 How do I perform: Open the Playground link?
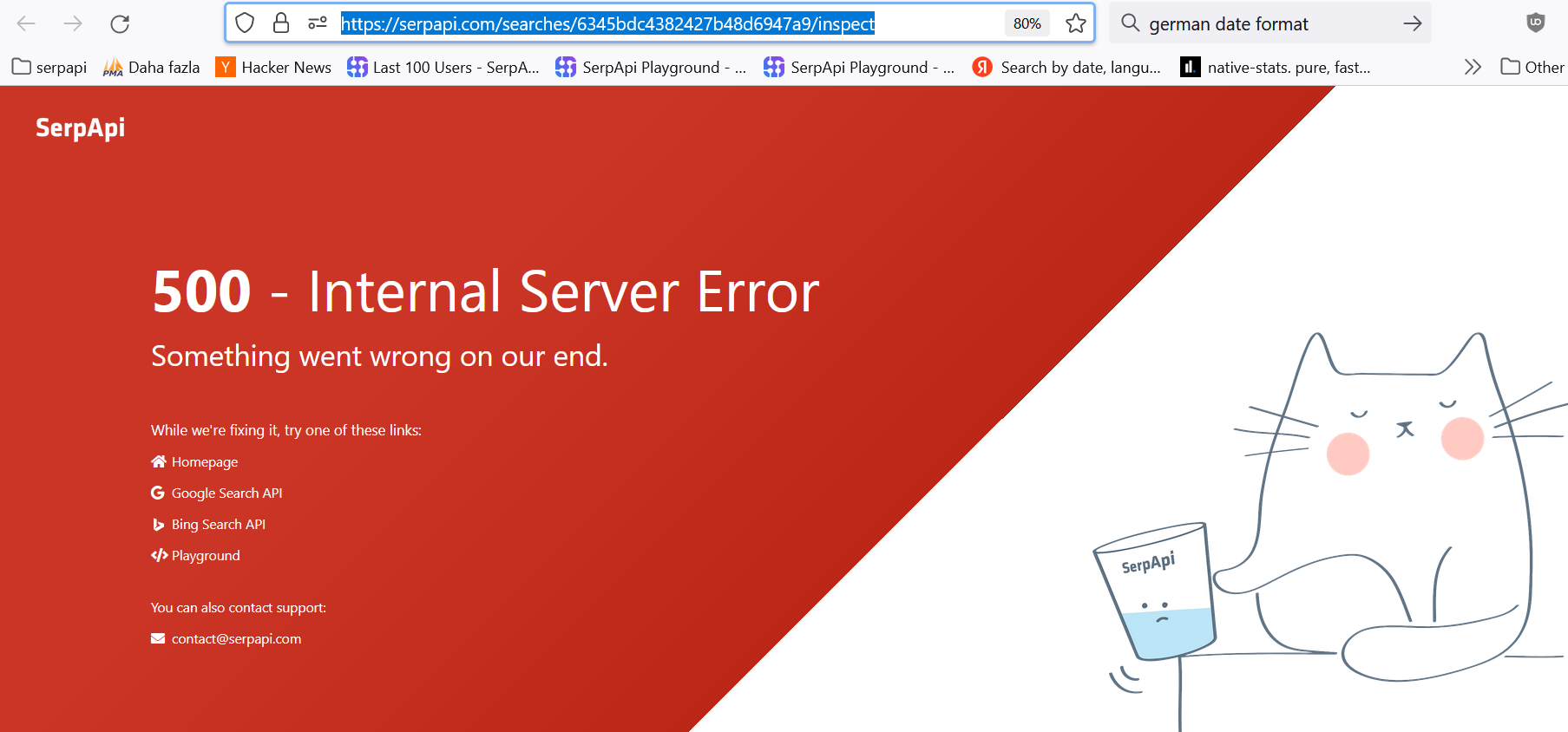[195, 556]
